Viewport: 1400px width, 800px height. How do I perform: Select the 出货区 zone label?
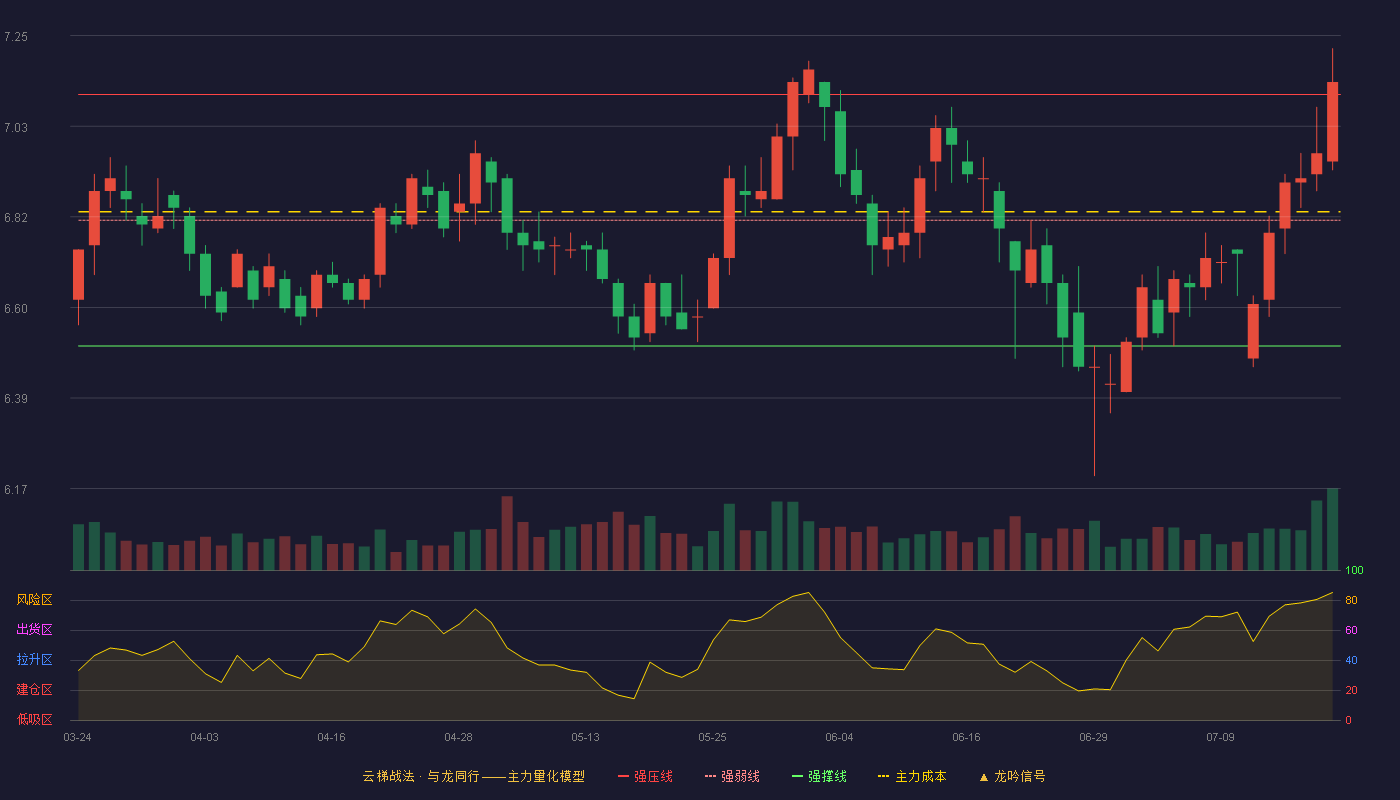coord(34,630)
